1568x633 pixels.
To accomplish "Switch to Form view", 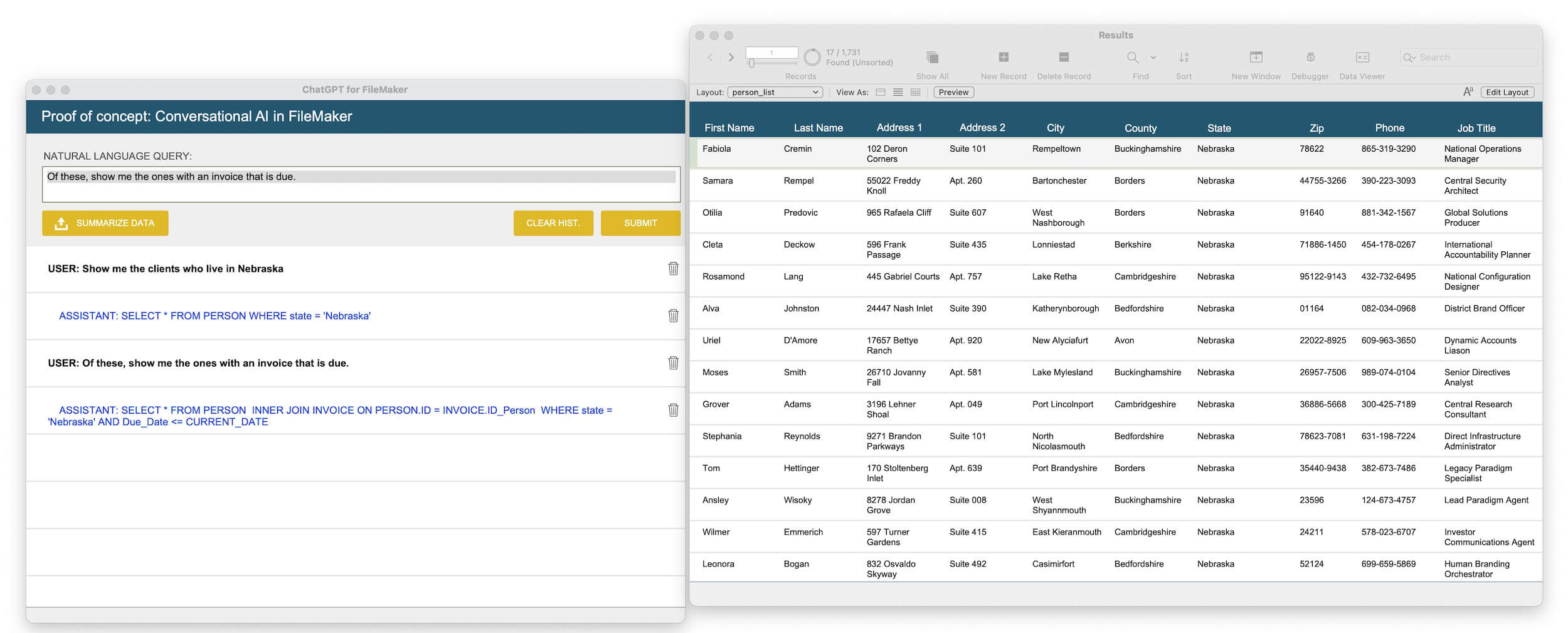I will [x=881, y=92].
